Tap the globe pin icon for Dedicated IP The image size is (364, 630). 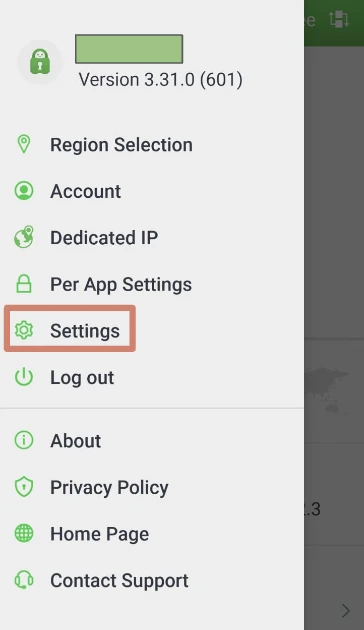pos(24,237)
